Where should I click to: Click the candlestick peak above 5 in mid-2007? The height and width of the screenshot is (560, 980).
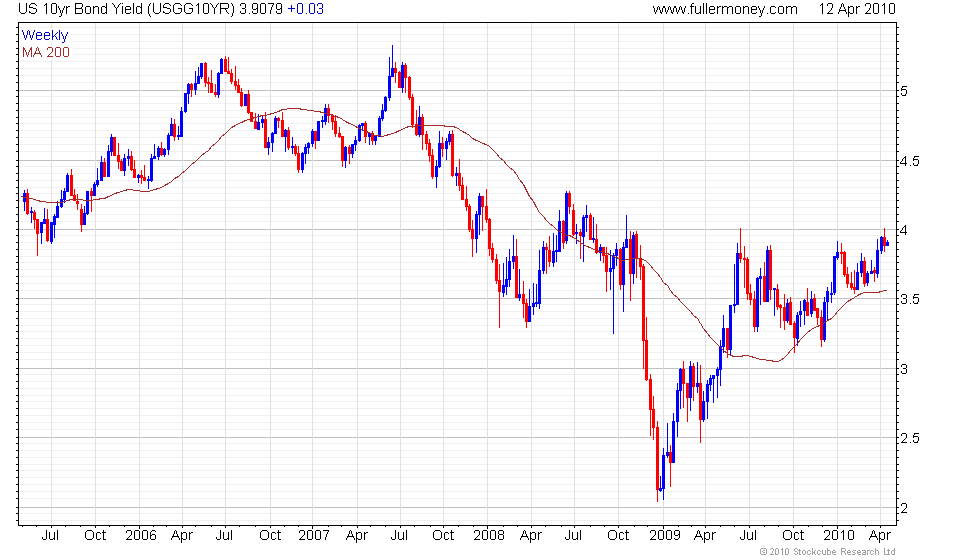coord(392,59)
